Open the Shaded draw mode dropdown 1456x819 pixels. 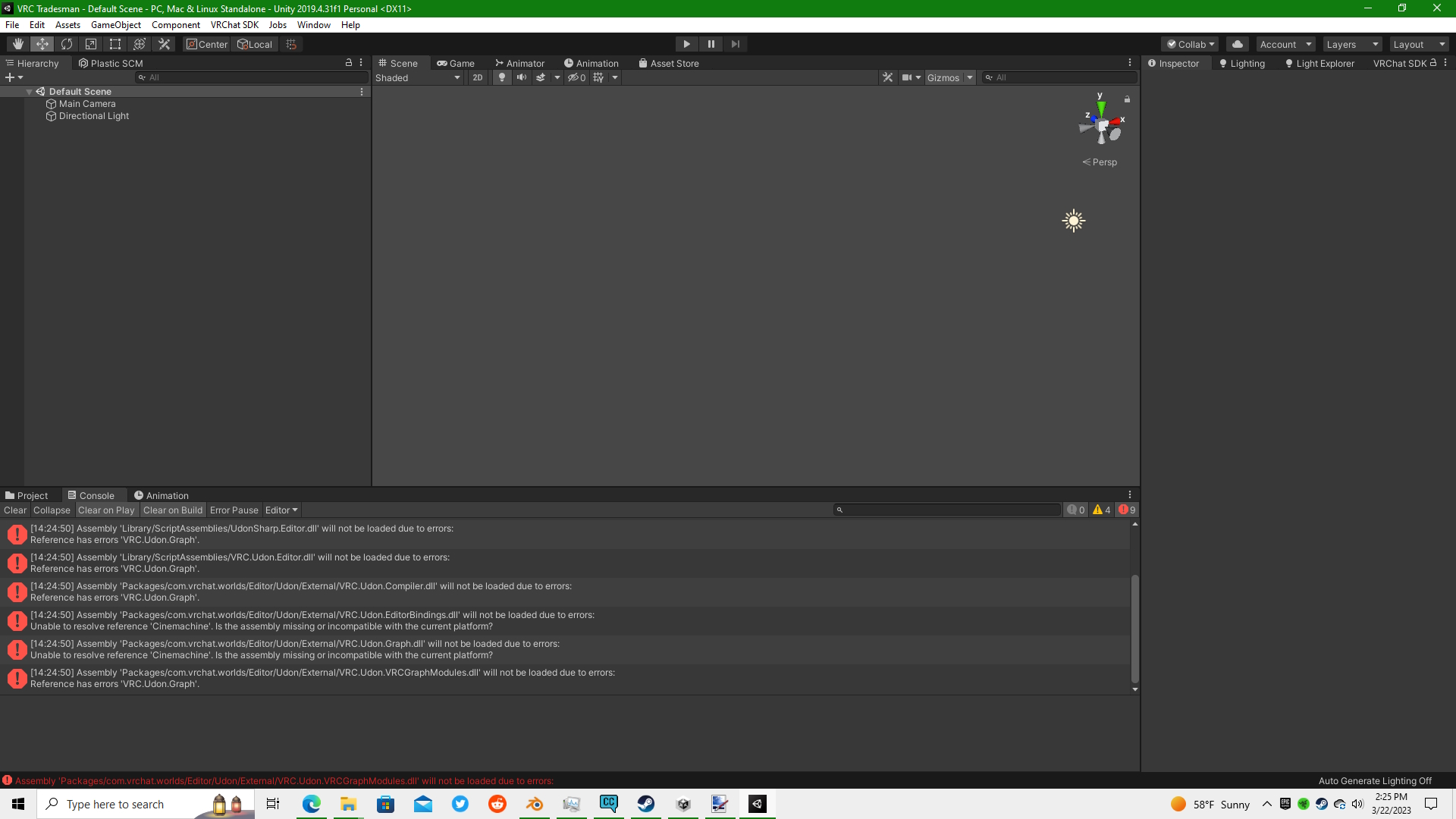click(x=417, y=77)
